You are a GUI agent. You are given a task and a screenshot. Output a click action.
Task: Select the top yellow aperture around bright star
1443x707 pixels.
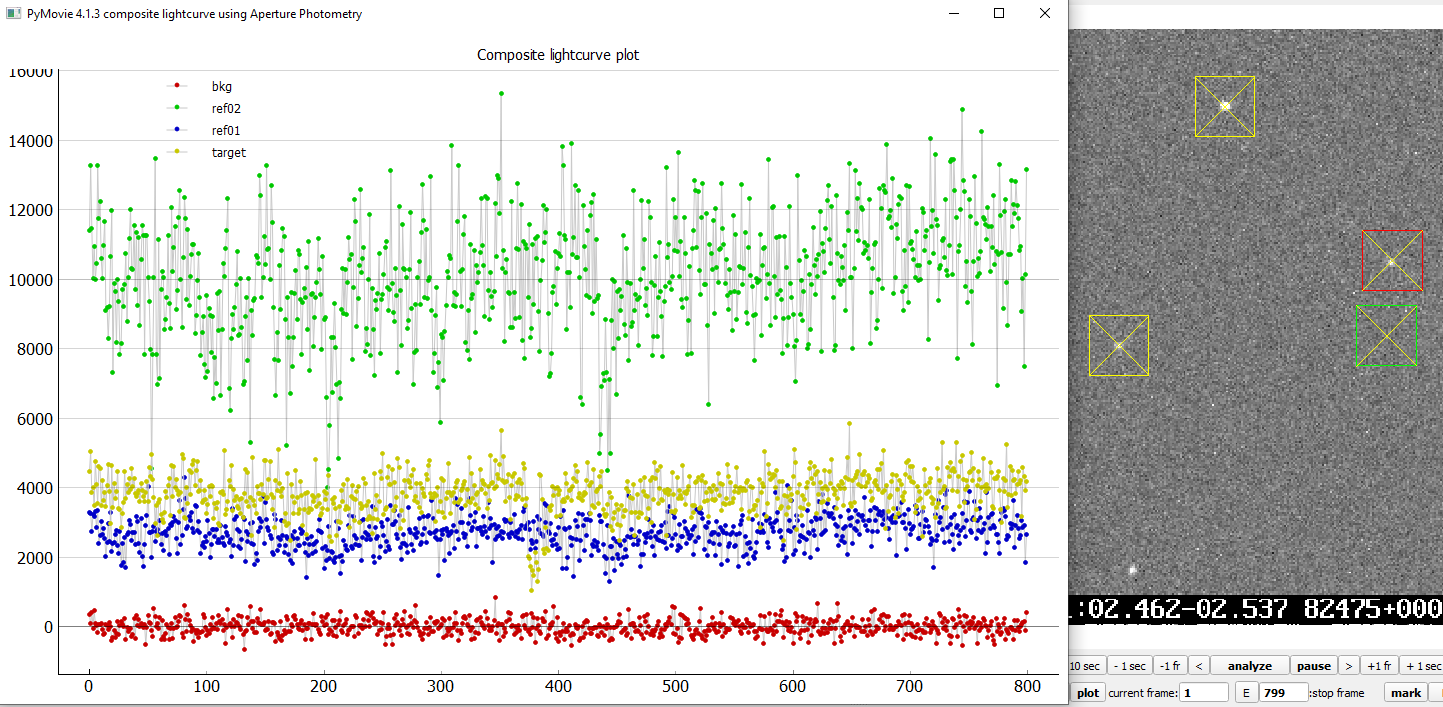coord(1225,106)
